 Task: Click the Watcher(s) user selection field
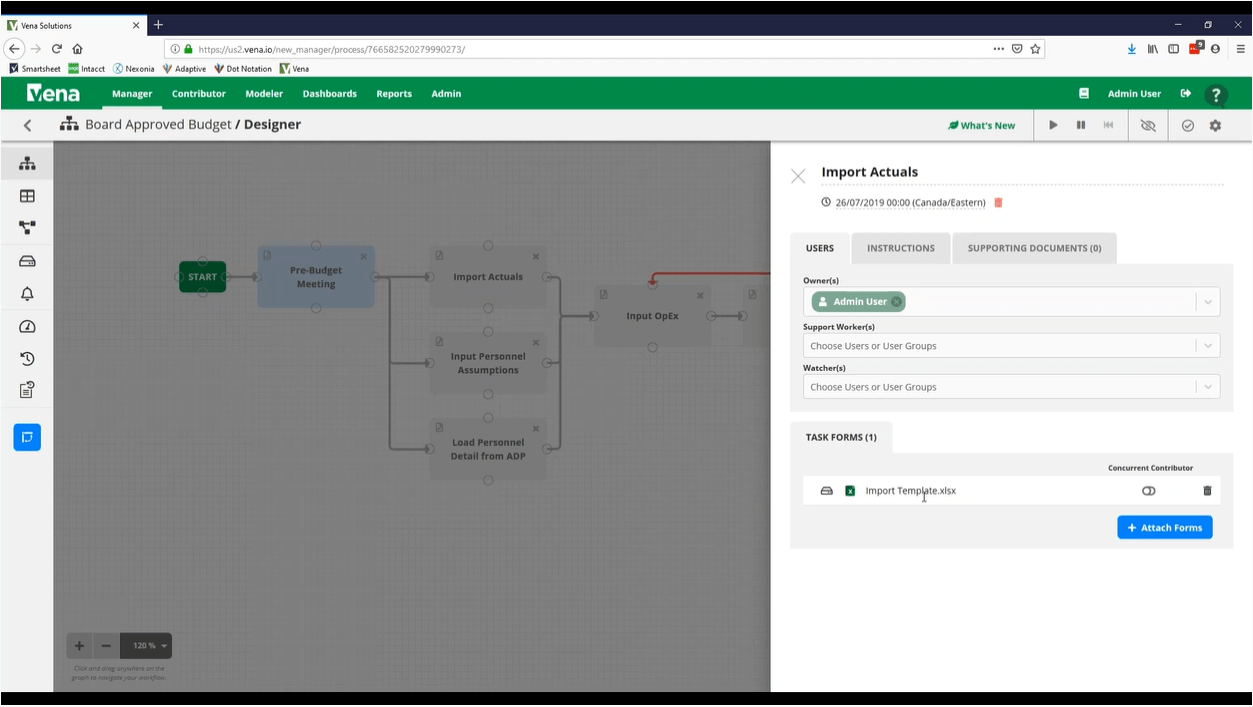1000,387
